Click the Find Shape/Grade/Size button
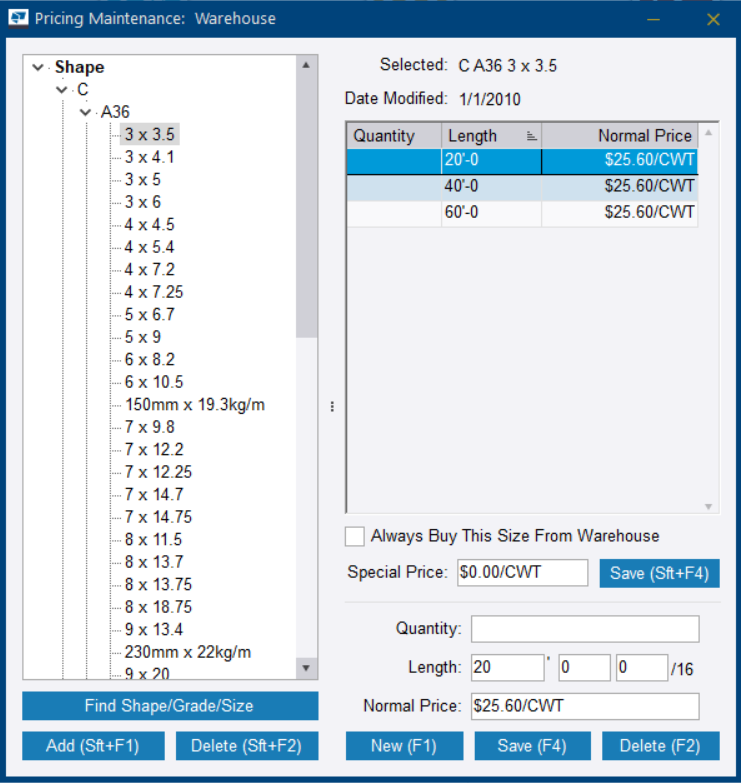This screenshot has height=783, width=741. [x=170, y=706]
